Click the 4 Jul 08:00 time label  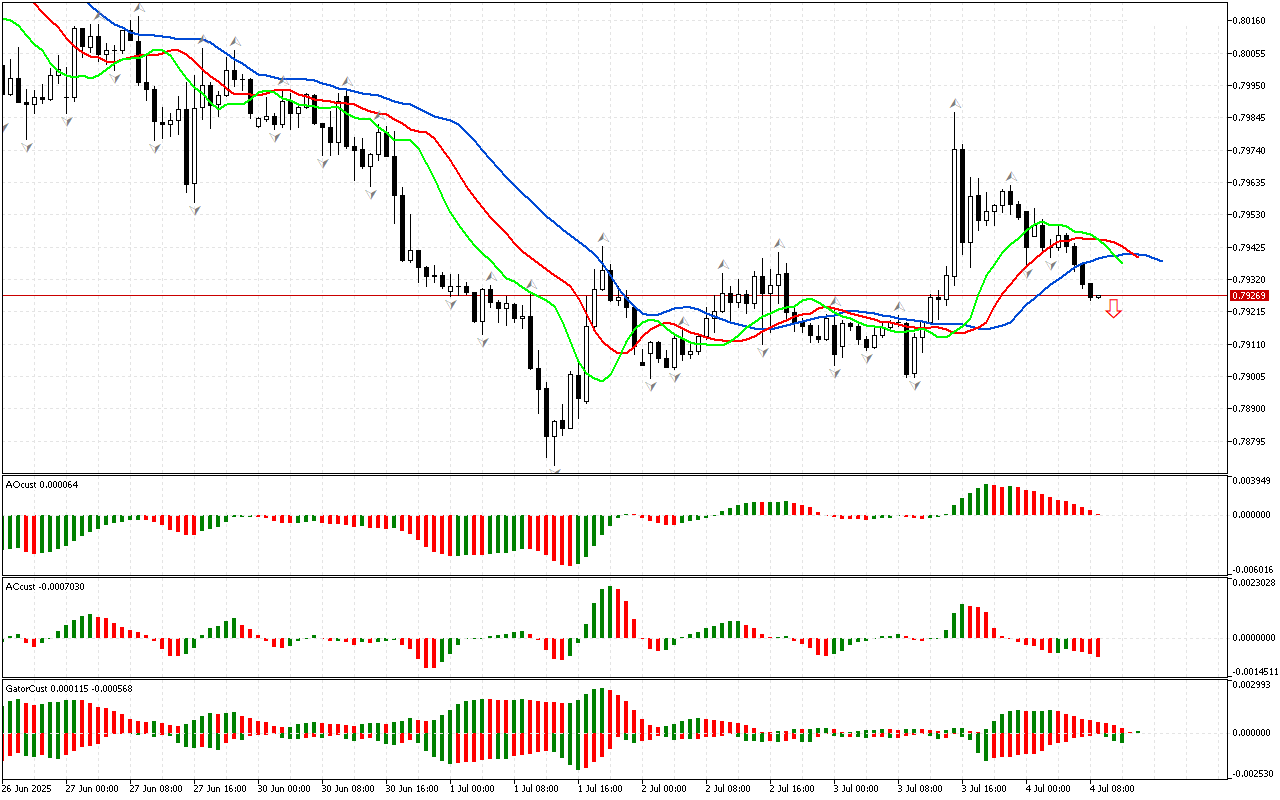point(1111,789)
